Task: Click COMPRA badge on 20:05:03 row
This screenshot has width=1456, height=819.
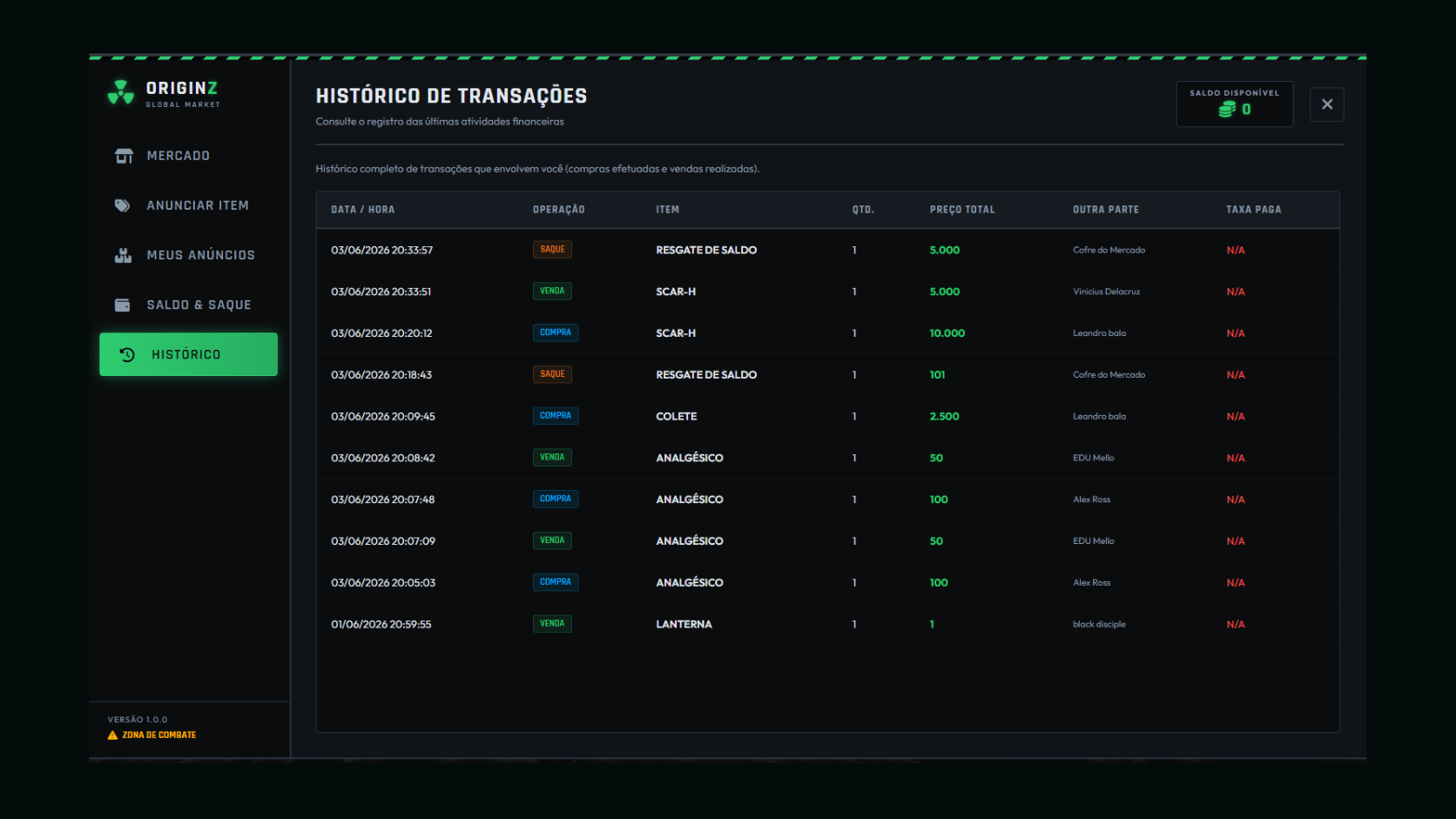Action: coord(556,582)
